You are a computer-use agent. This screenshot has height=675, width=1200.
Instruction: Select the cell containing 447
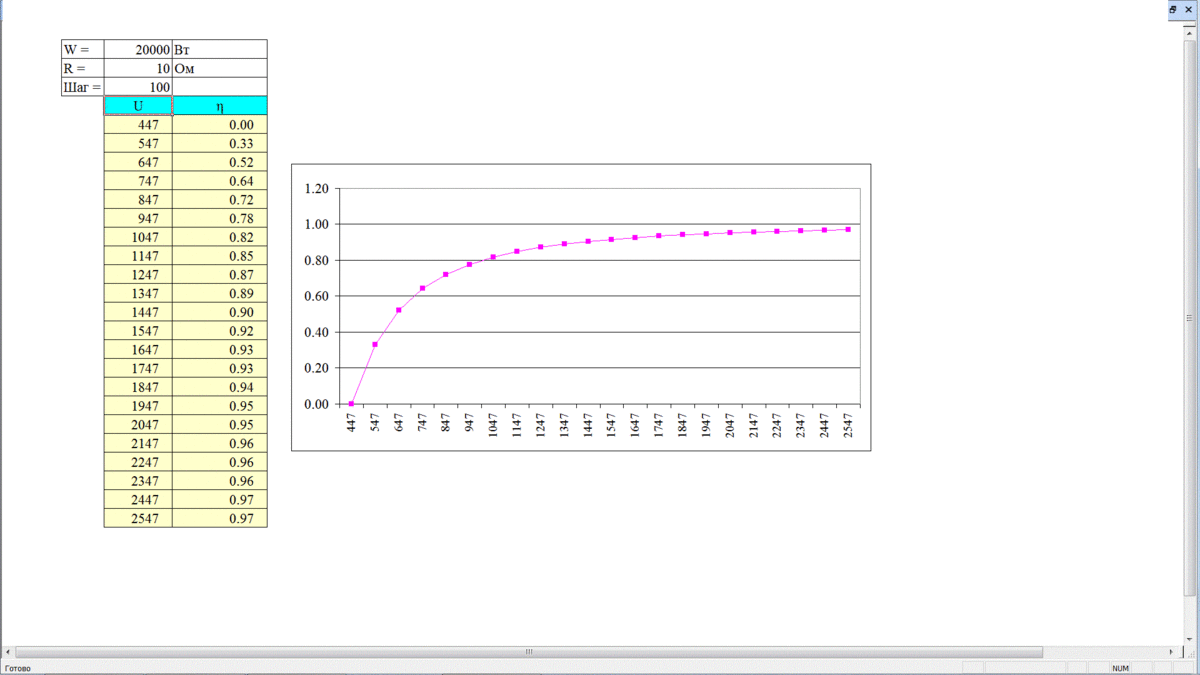tap(138, 125)
